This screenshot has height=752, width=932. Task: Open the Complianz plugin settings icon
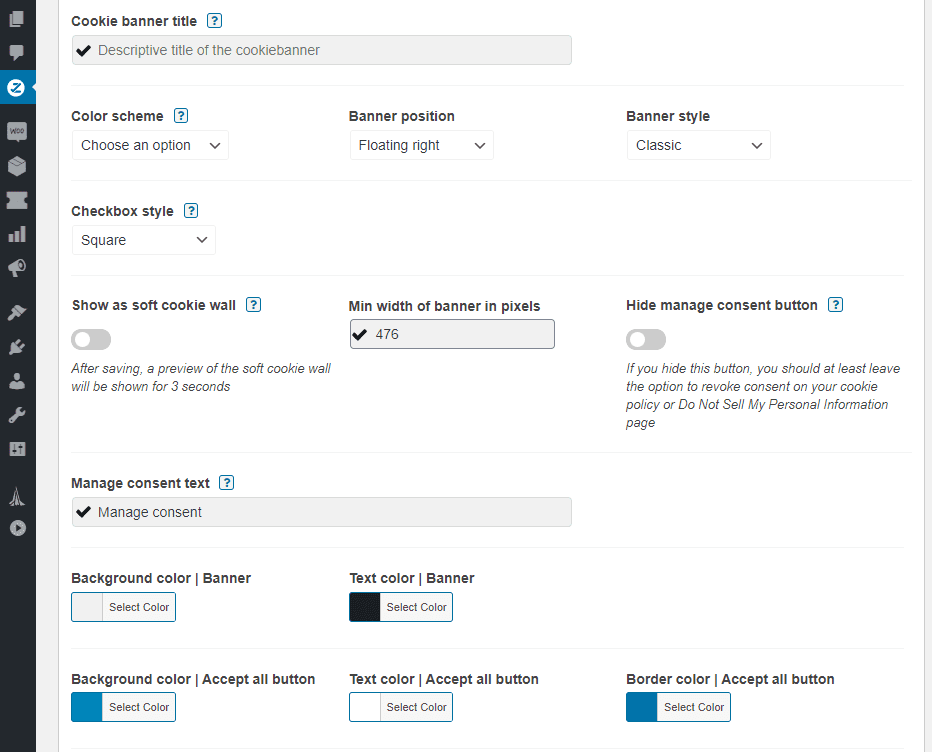(17, 87)
